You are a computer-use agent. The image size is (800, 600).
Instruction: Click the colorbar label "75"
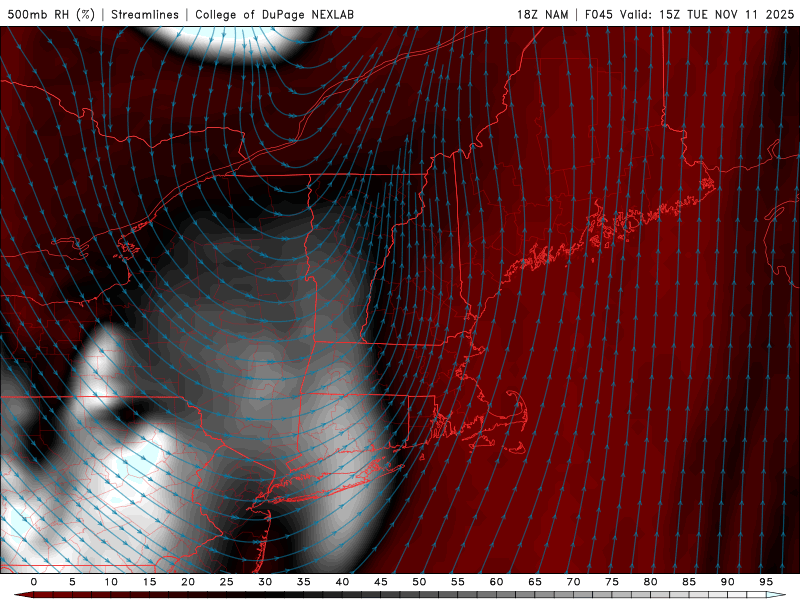coord(612,582)
